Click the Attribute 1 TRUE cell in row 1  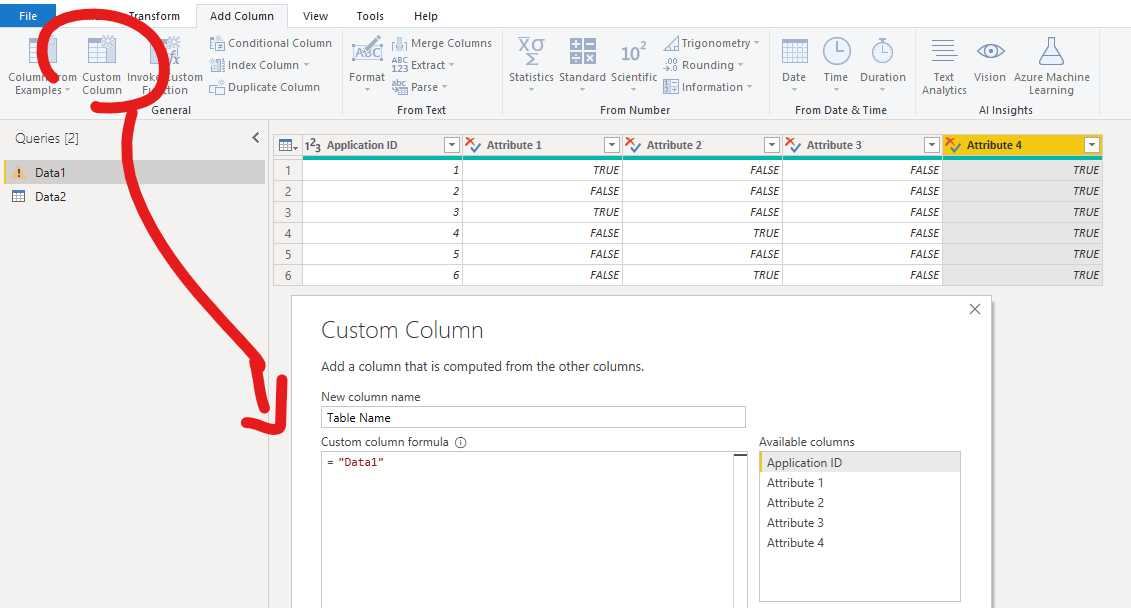point(542,170)
